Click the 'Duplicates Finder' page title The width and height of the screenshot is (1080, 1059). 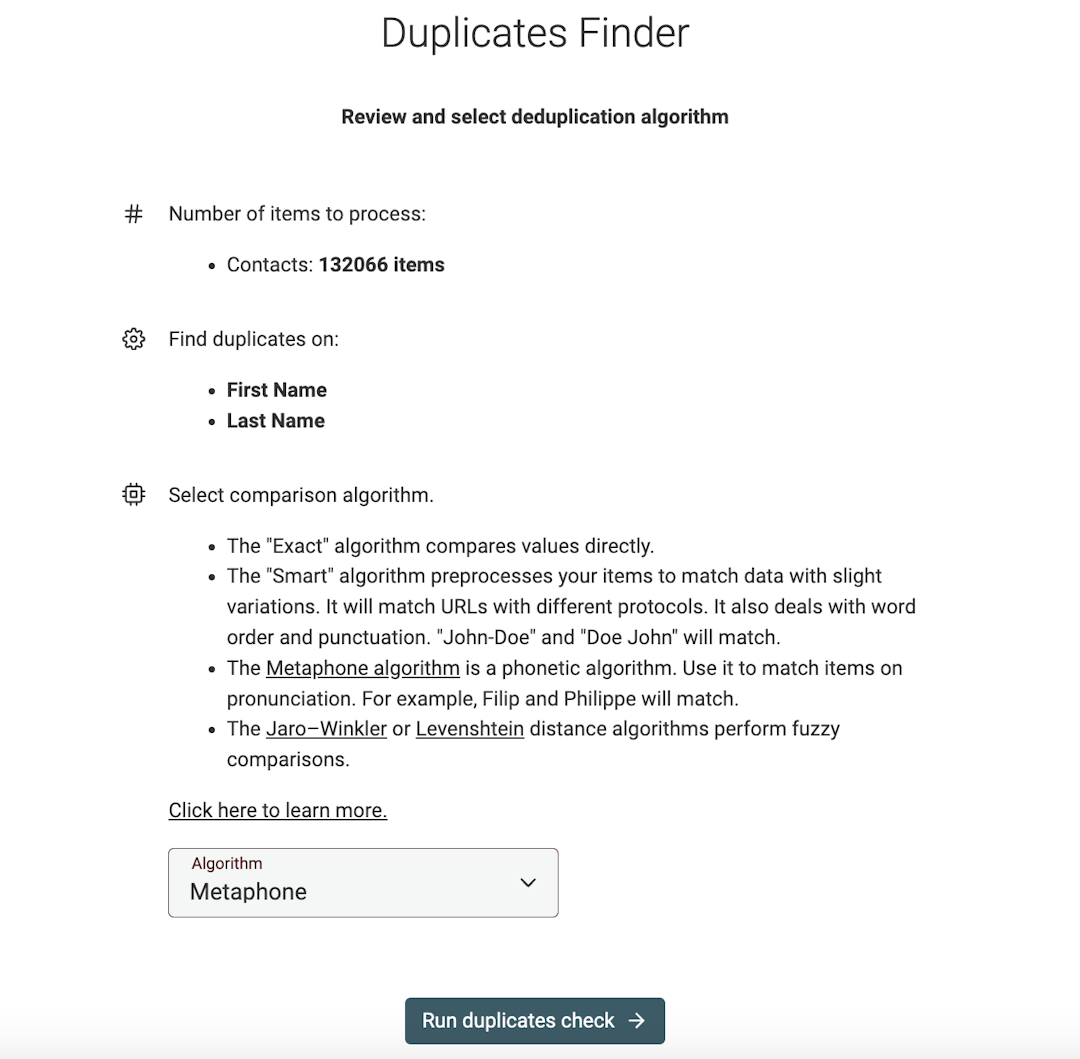[x=534, y=33]
